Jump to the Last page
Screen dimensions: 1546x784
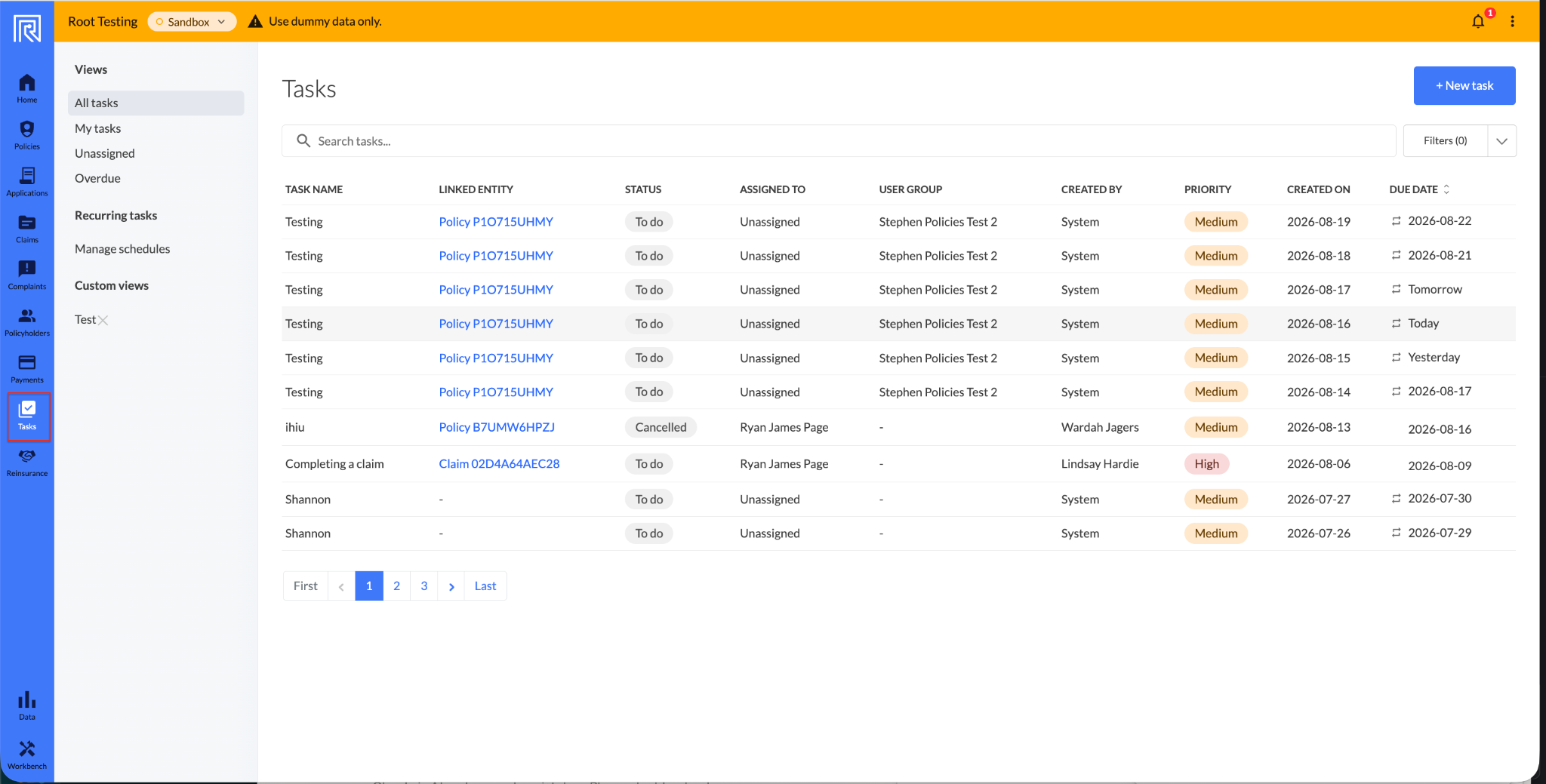485,586
